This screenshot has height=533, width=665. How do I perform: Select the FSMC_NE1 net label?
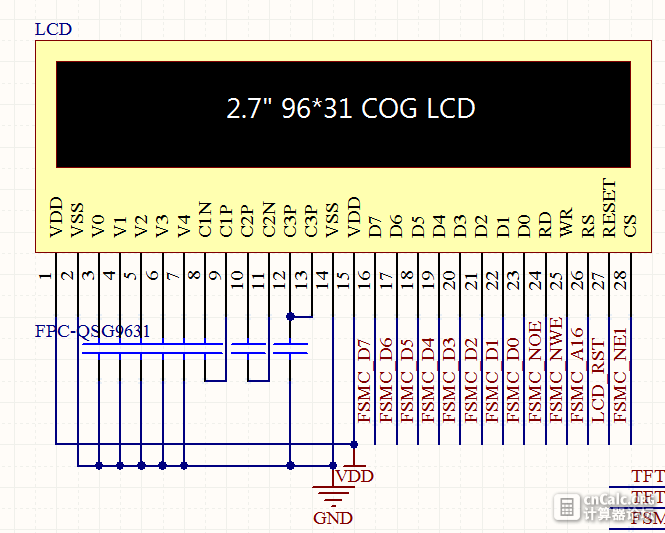[620, 376]
